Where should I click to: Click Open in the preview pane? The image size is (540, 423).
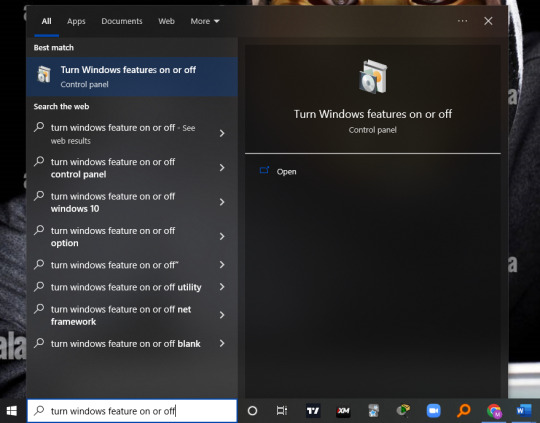tap(286, 172)
